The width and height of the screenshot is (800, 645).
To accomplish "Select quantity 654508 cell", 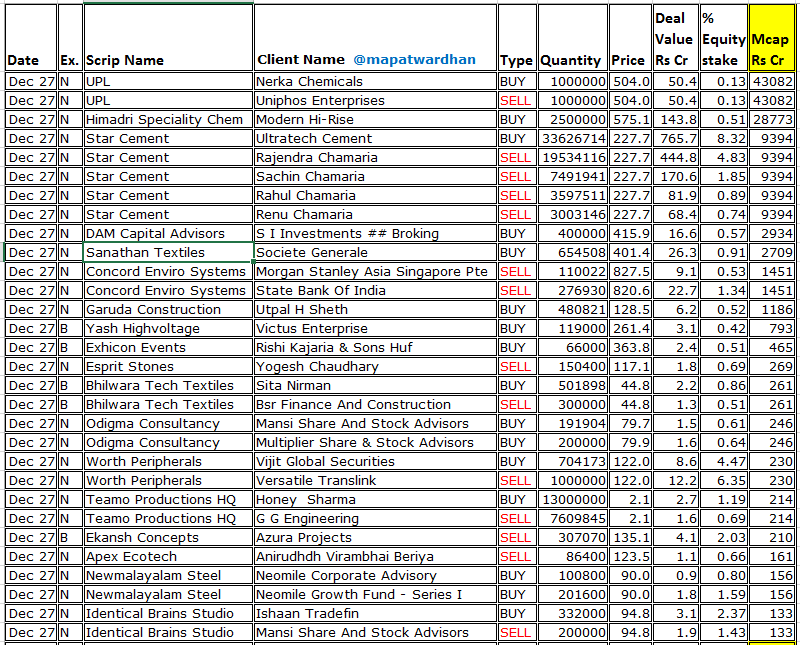I will coord(573,253).
